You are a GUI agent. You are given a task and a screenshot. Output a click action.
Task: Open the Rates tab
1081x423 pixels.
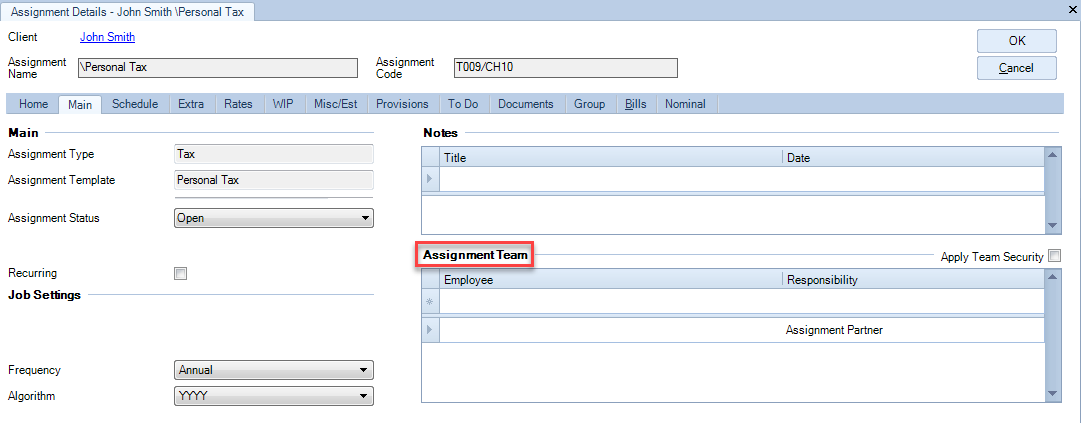point(239,104)
